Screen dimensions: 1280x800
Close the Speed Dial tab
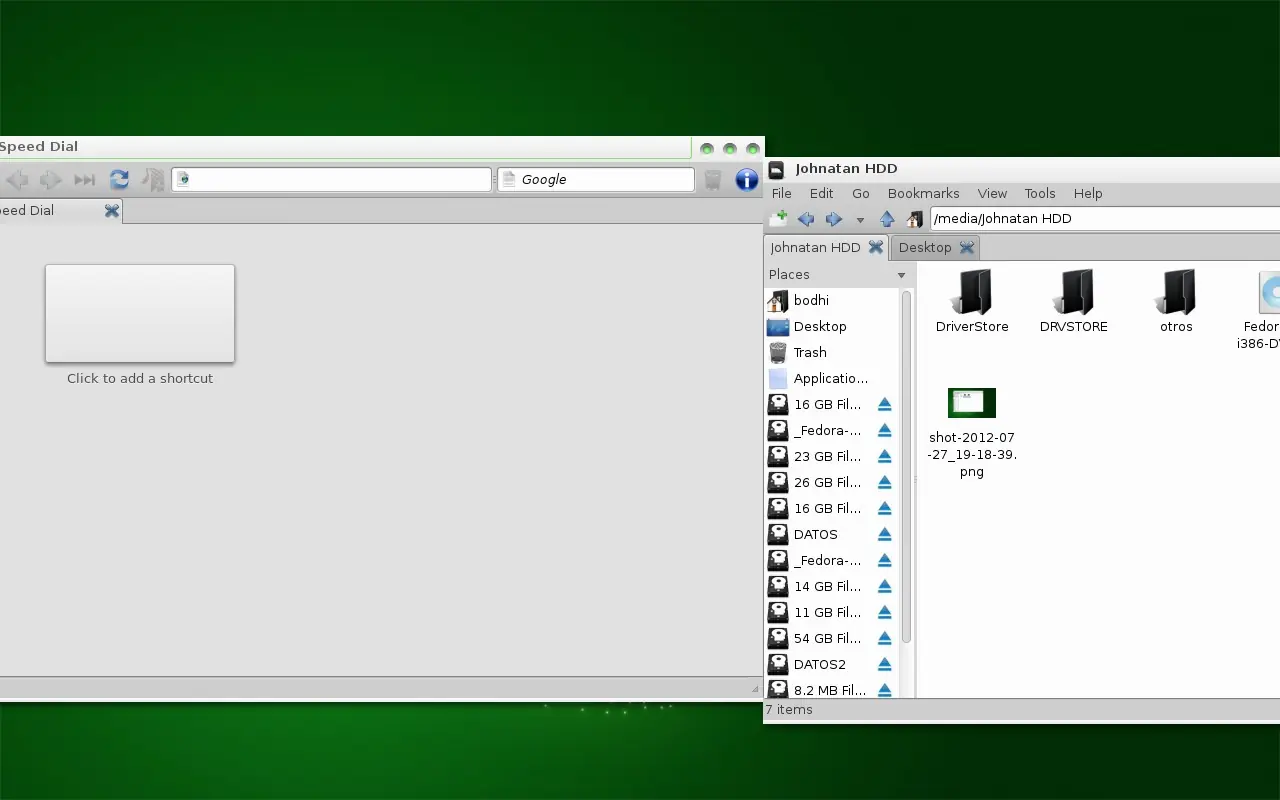[x=112, y=211]
